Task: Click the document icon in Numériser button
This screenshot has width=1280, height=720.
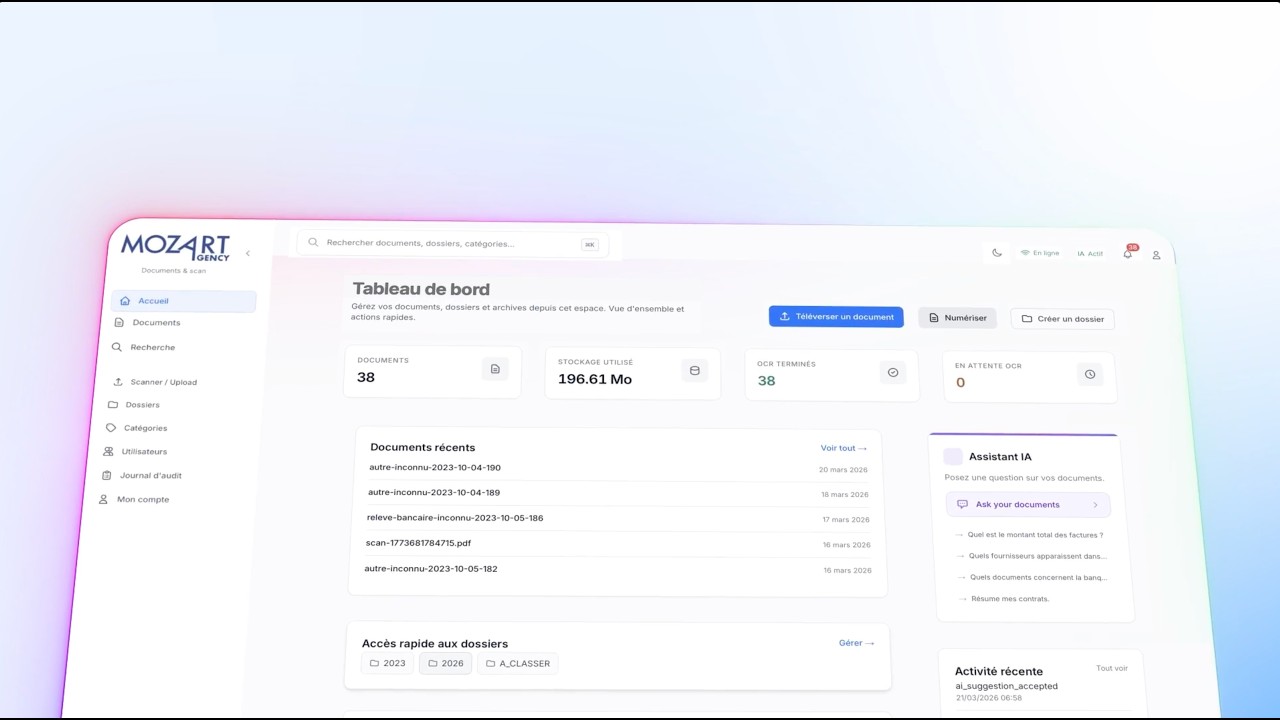Action: pos(934,318)
